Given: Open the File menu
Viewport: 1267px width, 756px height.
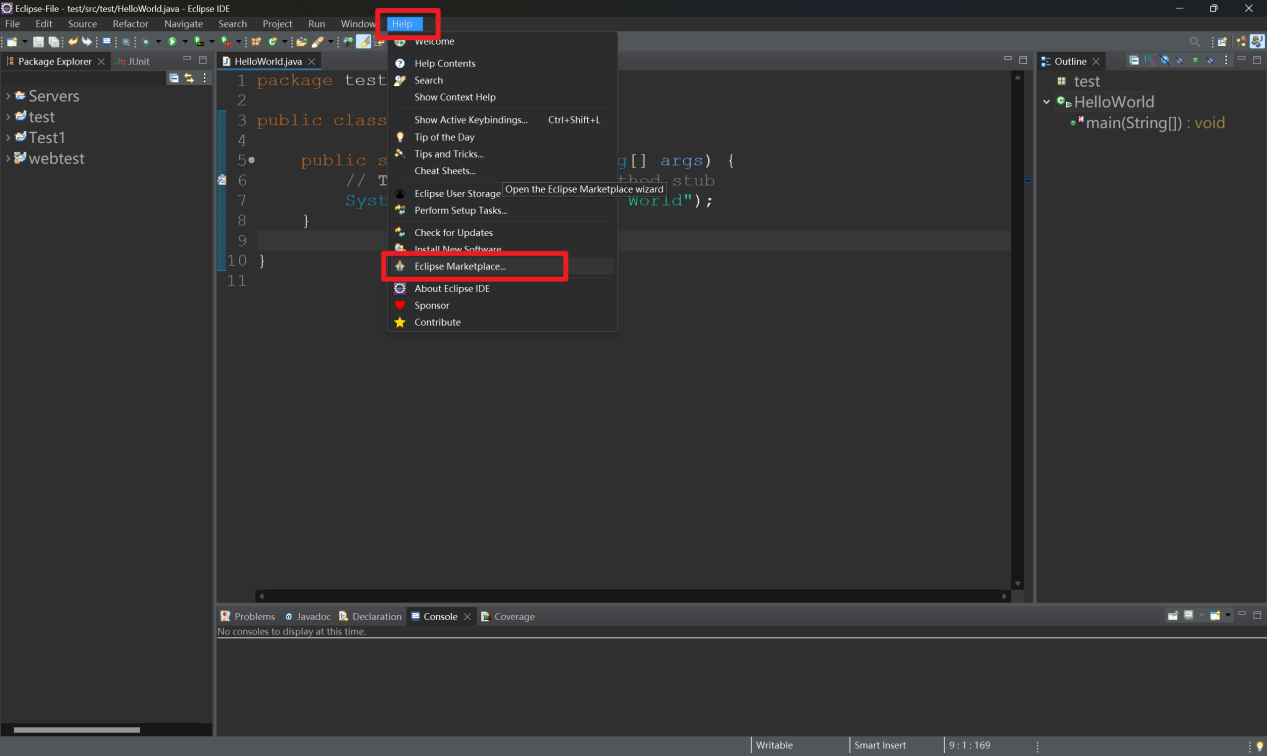Looking at the screenshot, I should [13, 24].
